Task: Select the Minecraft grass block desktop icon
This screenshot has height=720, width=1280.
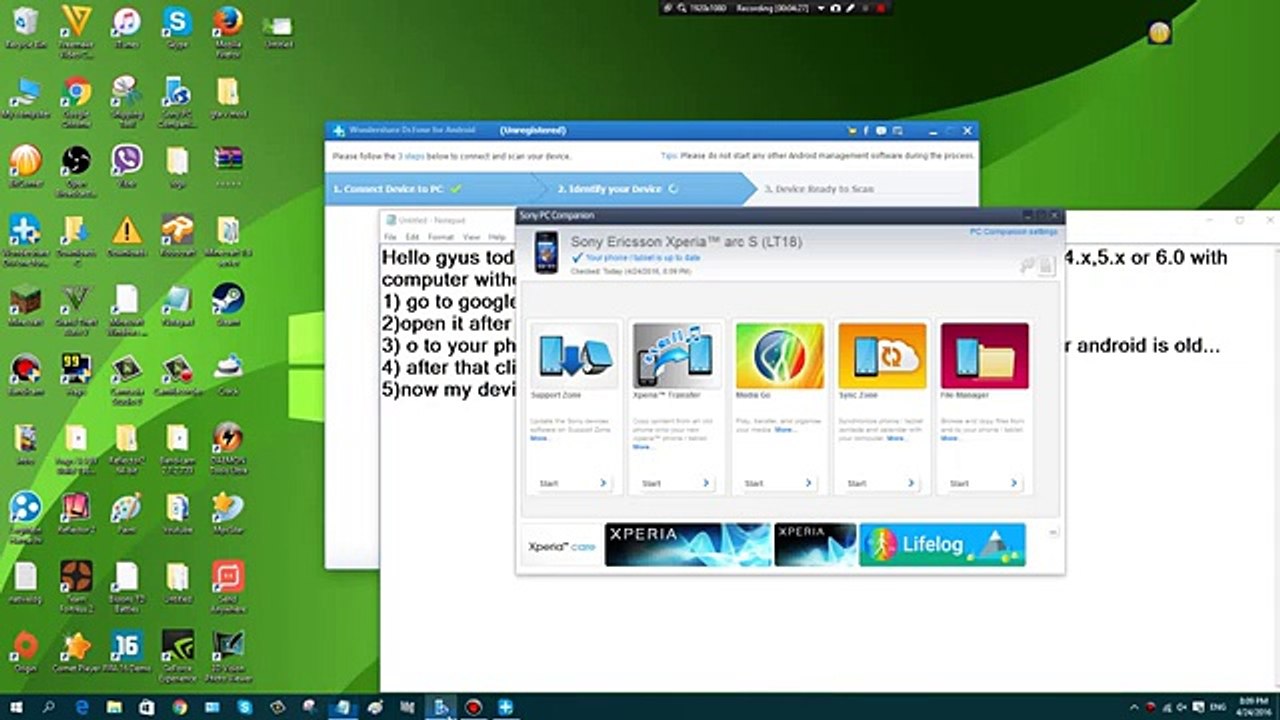Action: coord(25,304)
